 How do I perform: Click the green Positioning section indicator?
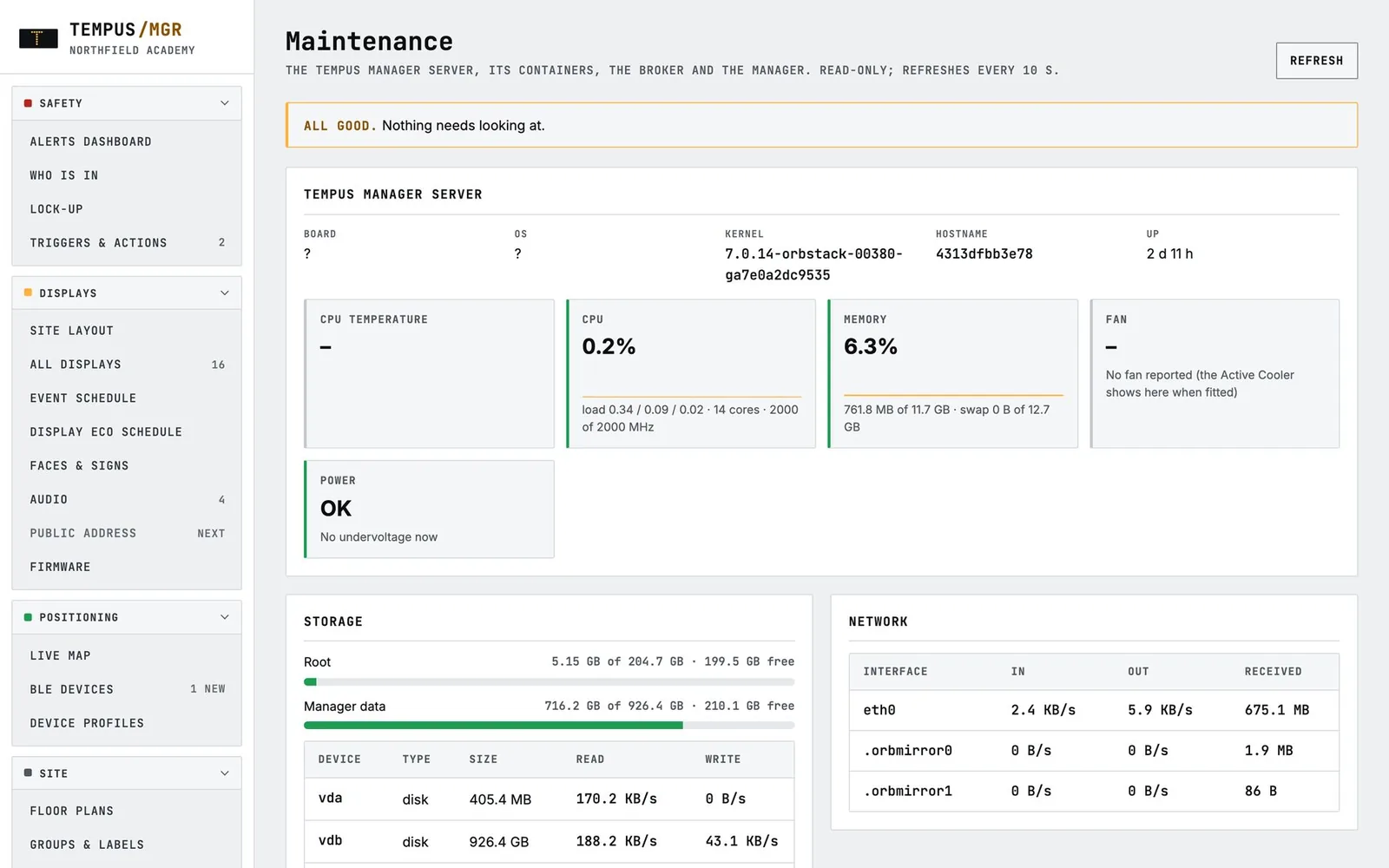pos(28,617)
